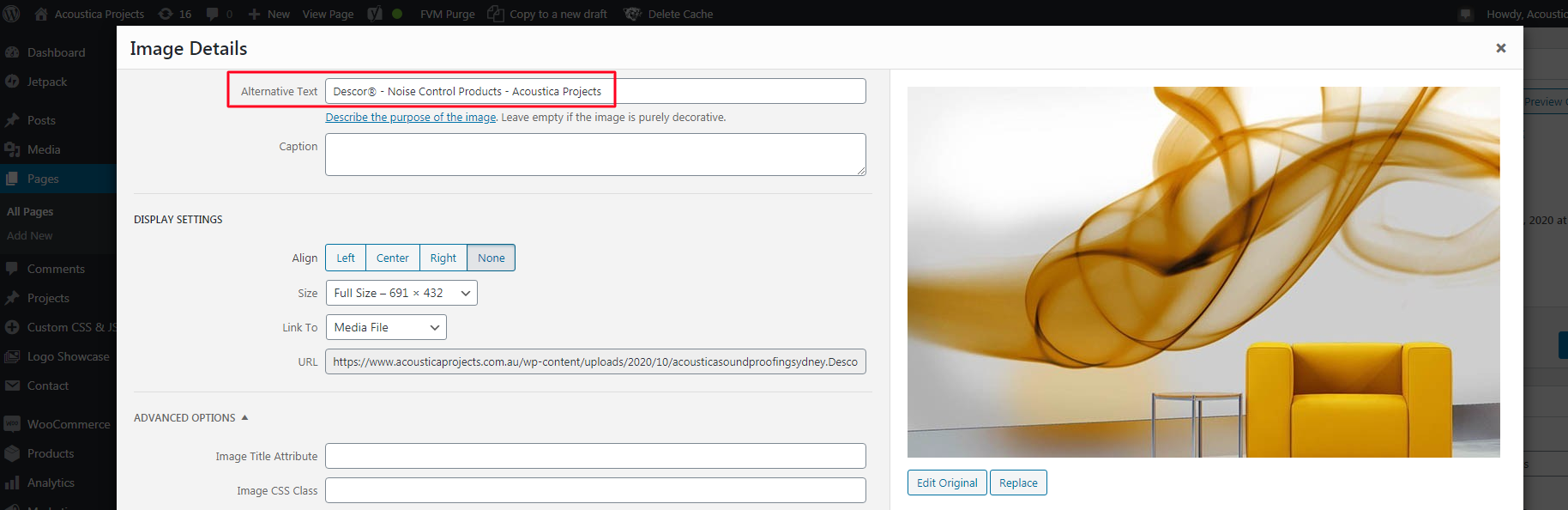Set image alignment to Left

(346, 258)
